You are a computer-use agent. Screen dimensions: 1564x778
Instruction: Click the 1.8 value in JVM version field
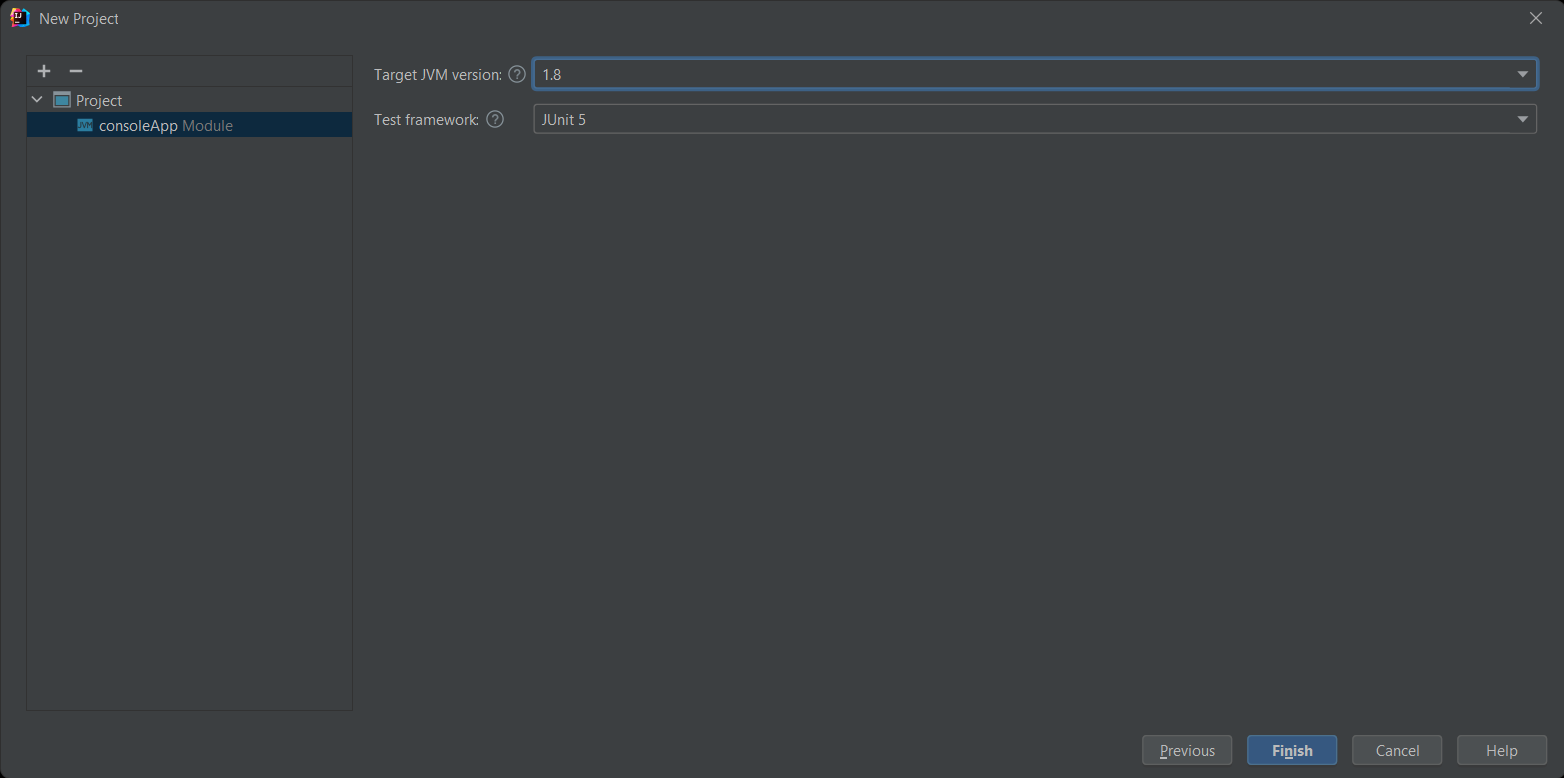[552, 74]
